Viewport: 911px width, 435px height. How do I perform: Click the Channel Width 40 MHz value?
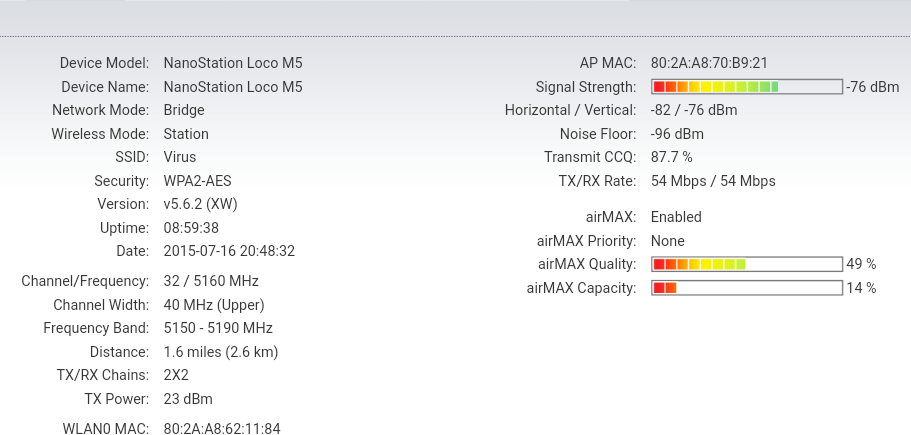tap(213, 304)
